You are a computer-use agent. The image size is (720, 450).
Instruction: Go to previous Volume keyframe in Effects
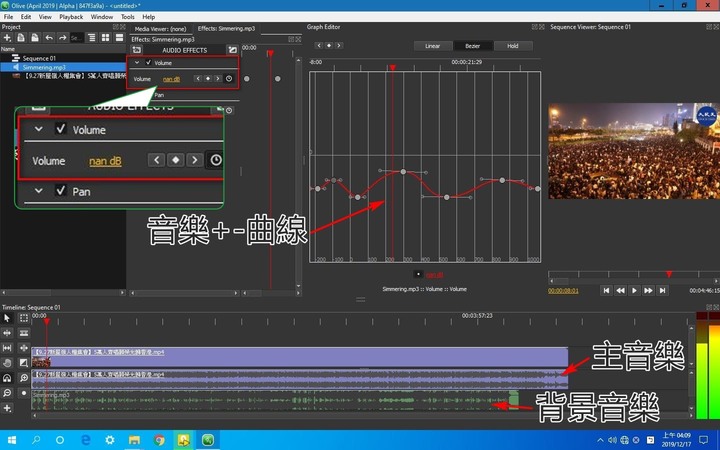(x=198, y=79)
